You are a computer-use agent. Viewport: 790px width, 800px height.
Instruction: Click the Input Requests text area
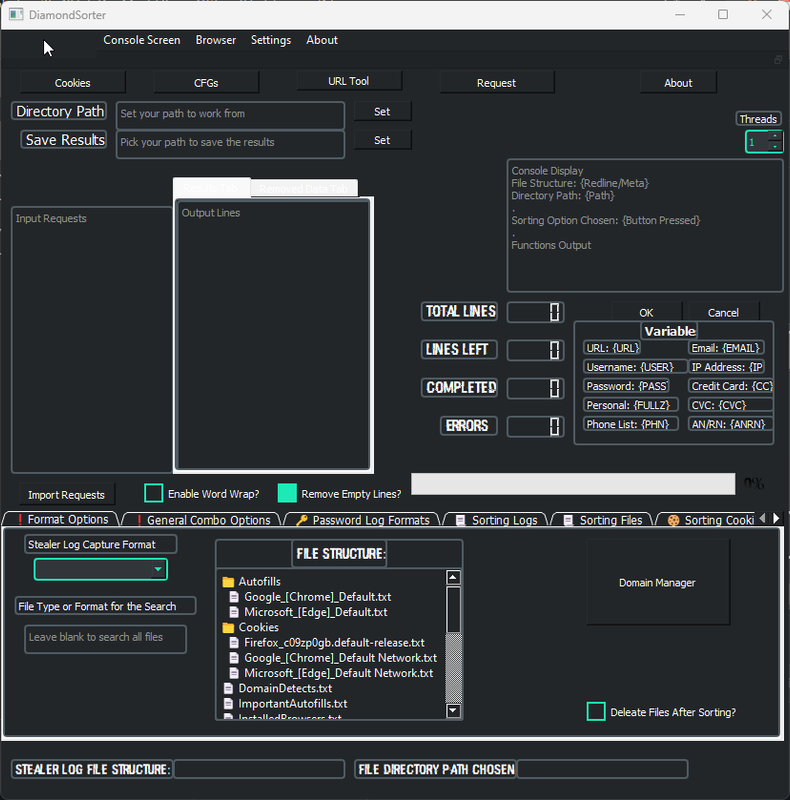(x=92, y=340)
